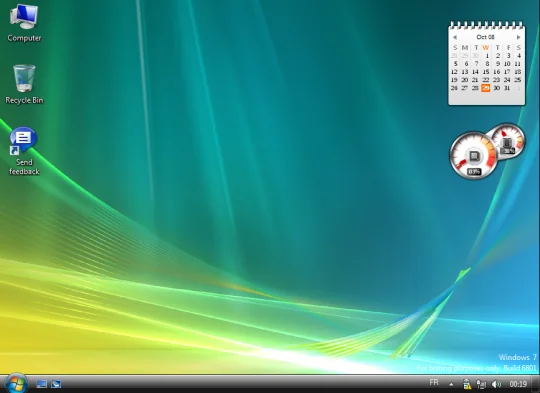Go to previous month in calendar gadget
This screenshot has width=540, height=393.
455,37
